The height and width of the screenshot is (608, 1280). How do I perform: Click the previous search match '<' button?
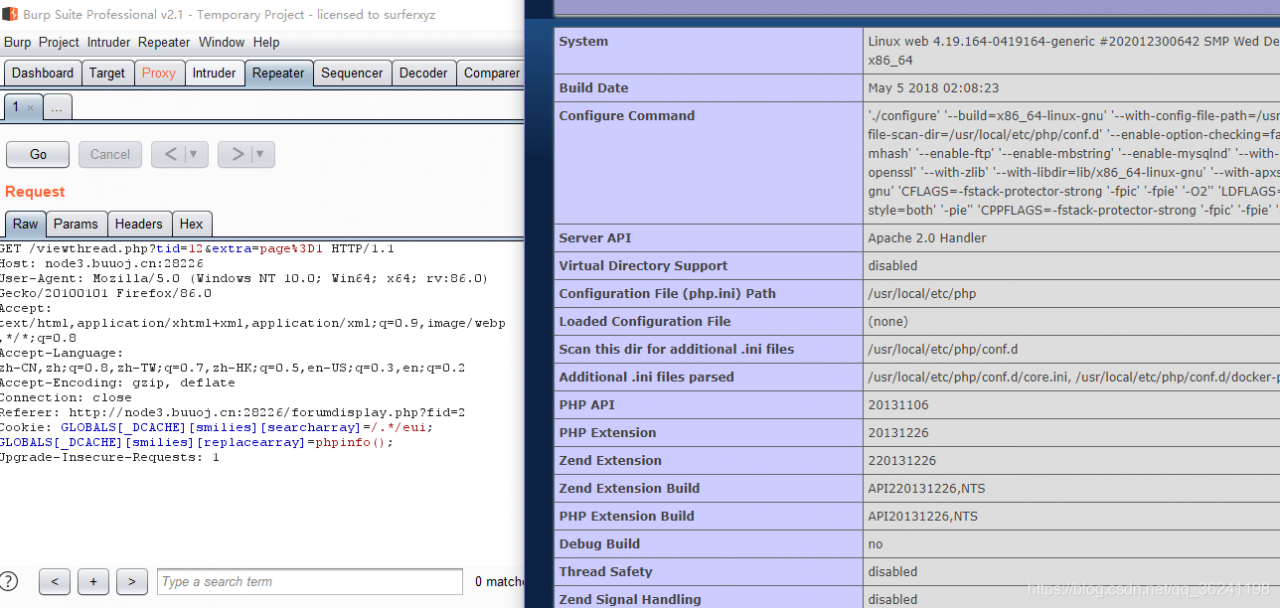click(x=54, y=581)
